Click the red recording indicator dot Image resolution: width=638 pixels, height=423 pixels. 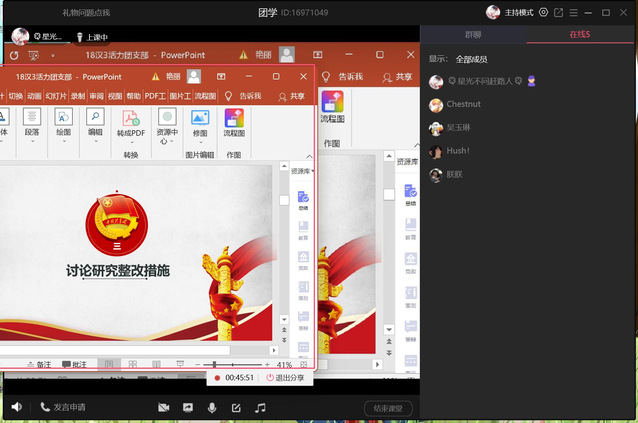(217, 378)
